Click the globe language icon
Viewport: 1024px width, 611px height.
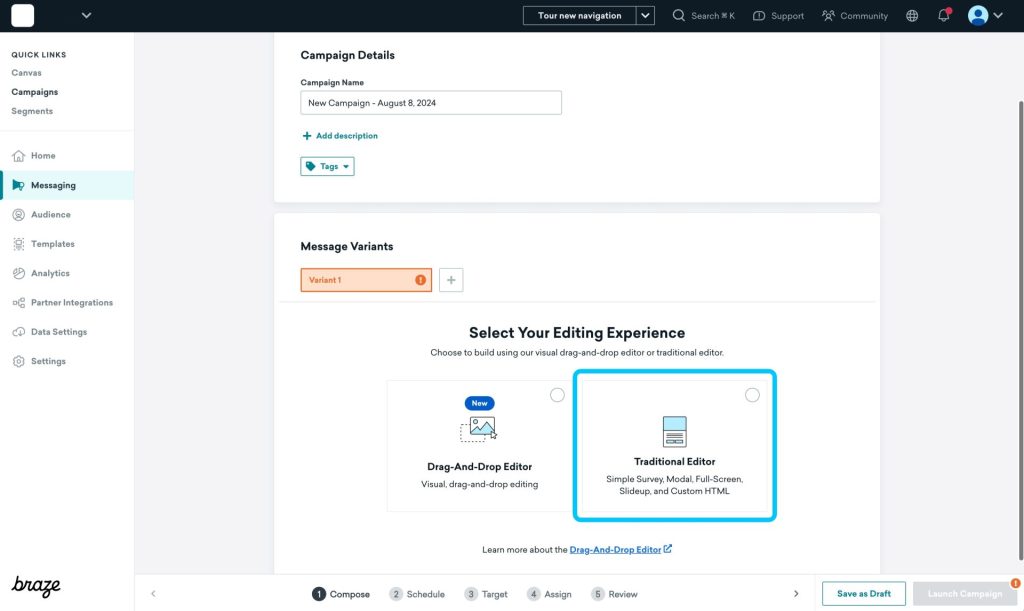tap(912, 16)
